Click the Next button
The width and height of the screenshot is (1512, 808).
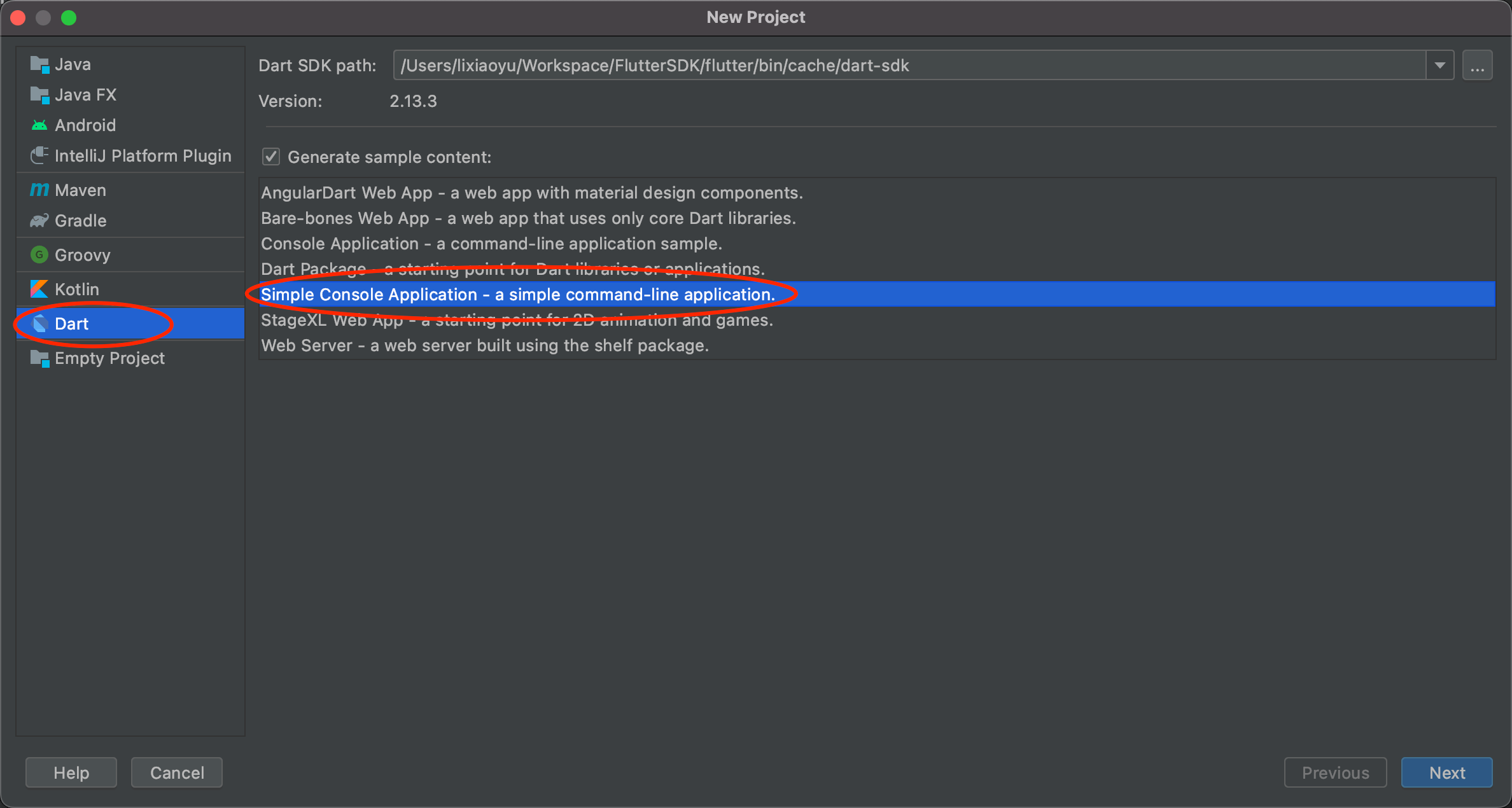click(x=1447, y=772)
